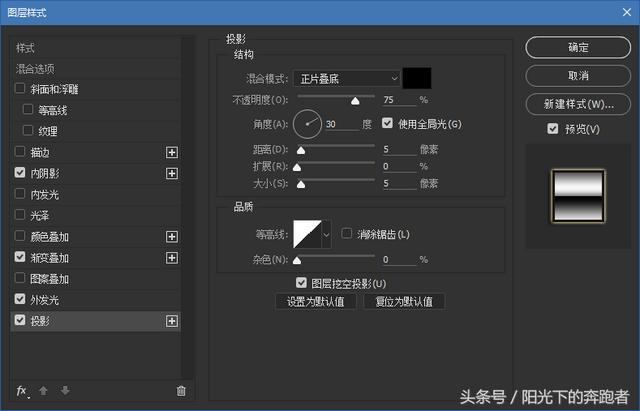Open 内阴影 settings panel

[45, 174]
